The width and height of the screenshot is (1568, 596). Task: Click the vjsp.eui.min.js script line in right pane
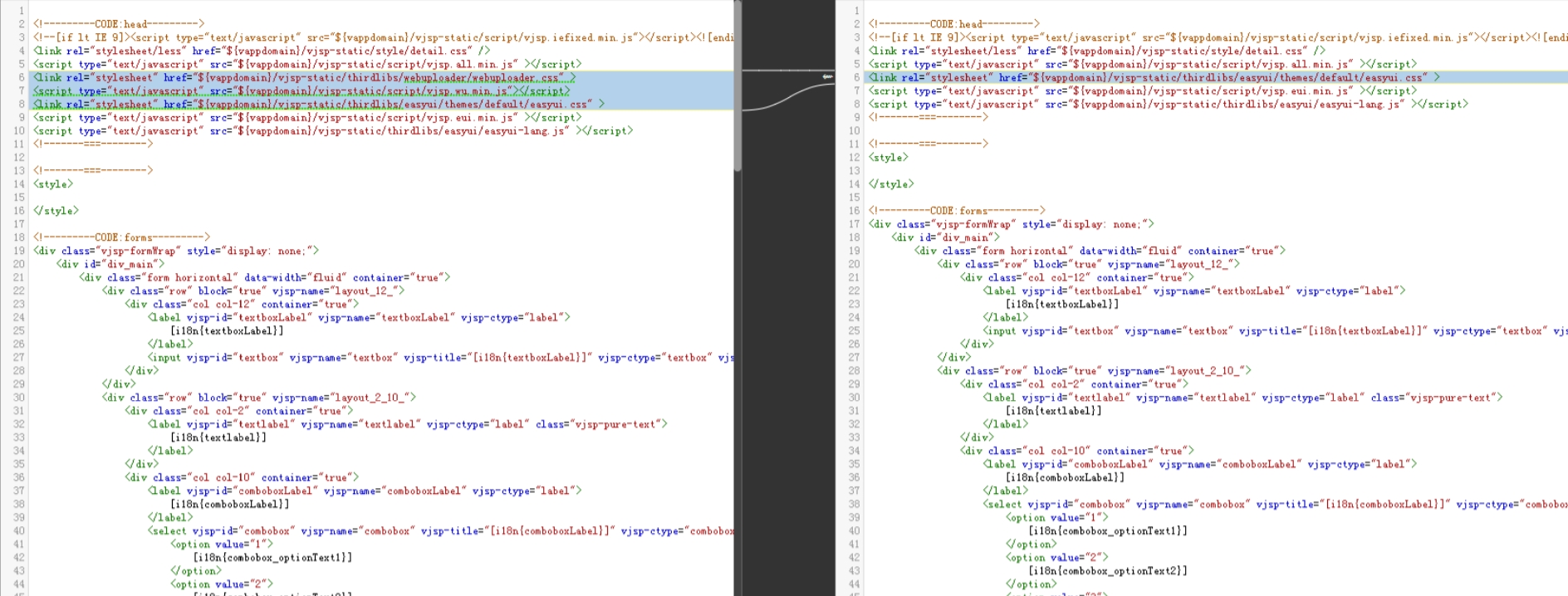(x=1143, y=90)
